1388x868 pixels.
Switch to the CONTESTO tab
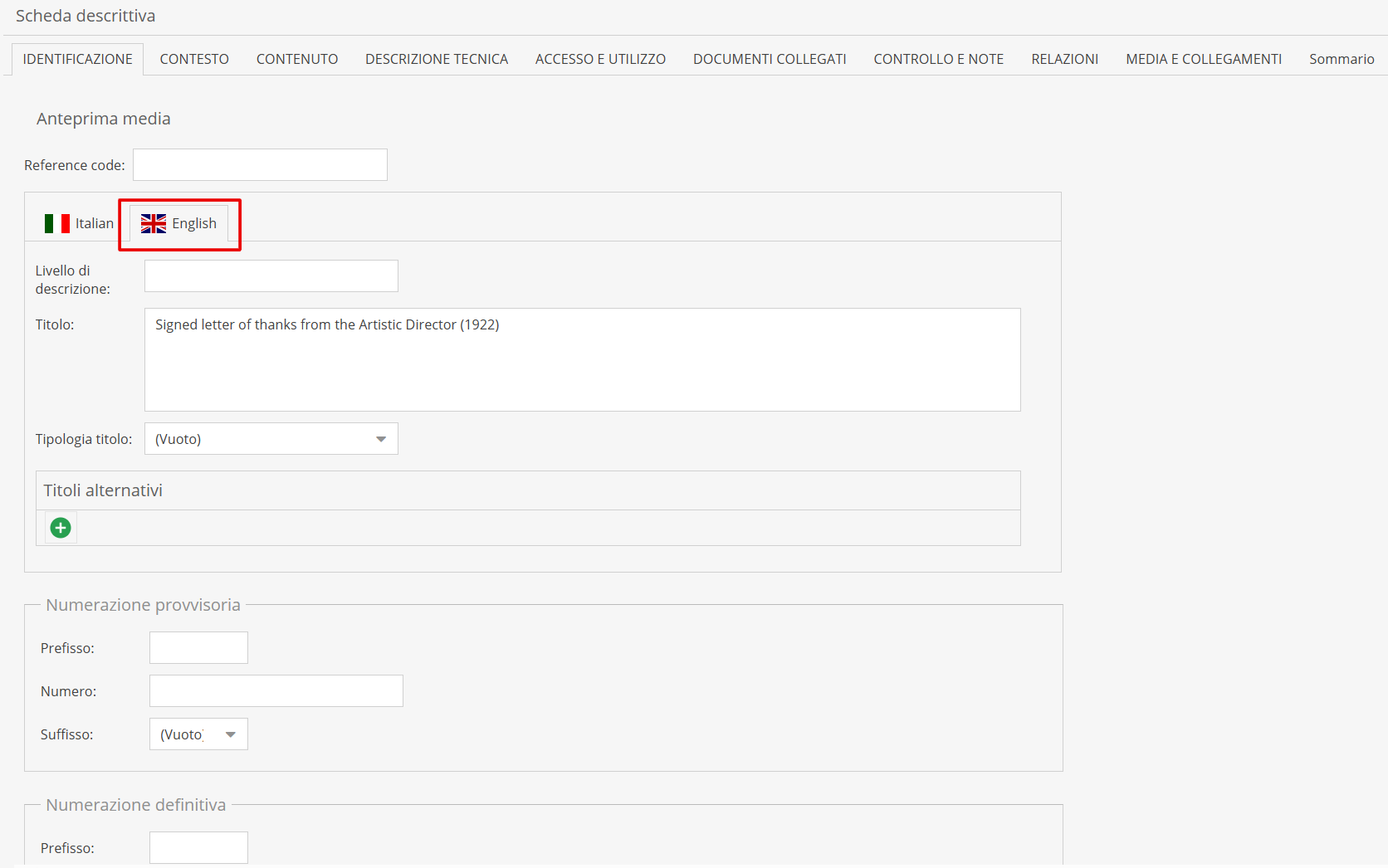(194, 59)
